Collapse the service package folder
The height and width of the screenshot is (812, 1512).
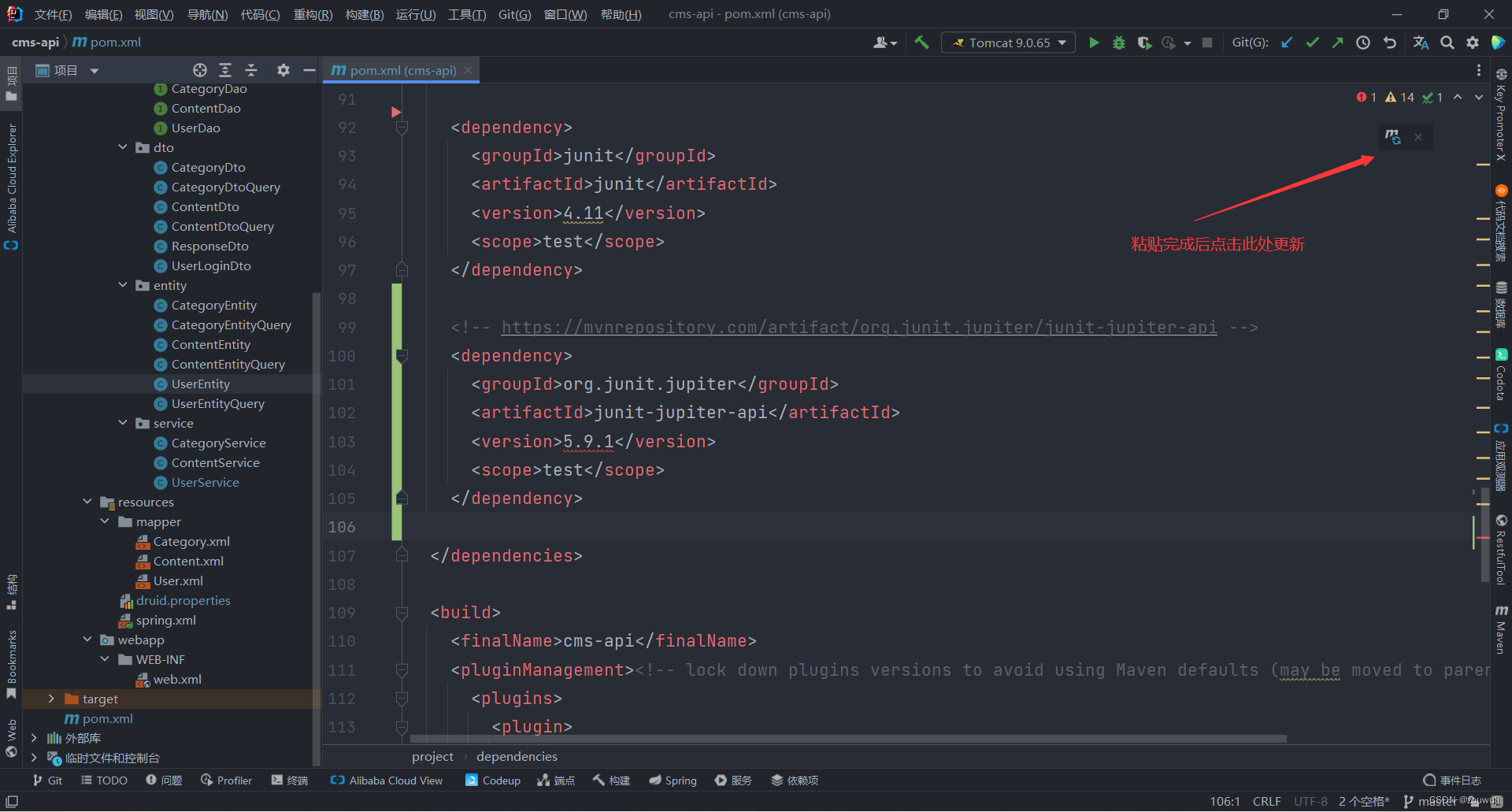(x=123, y=423)
